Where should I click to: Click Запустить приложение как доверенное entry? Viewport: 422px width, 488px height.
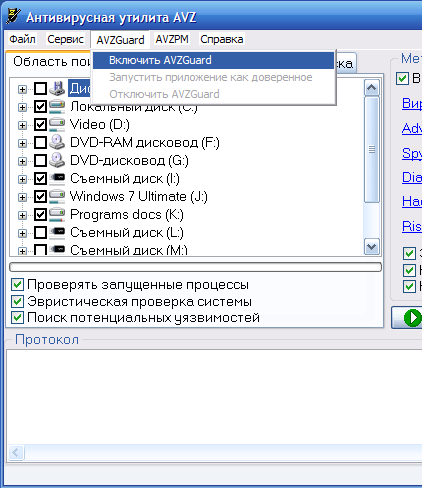click(x=213, y=77)
